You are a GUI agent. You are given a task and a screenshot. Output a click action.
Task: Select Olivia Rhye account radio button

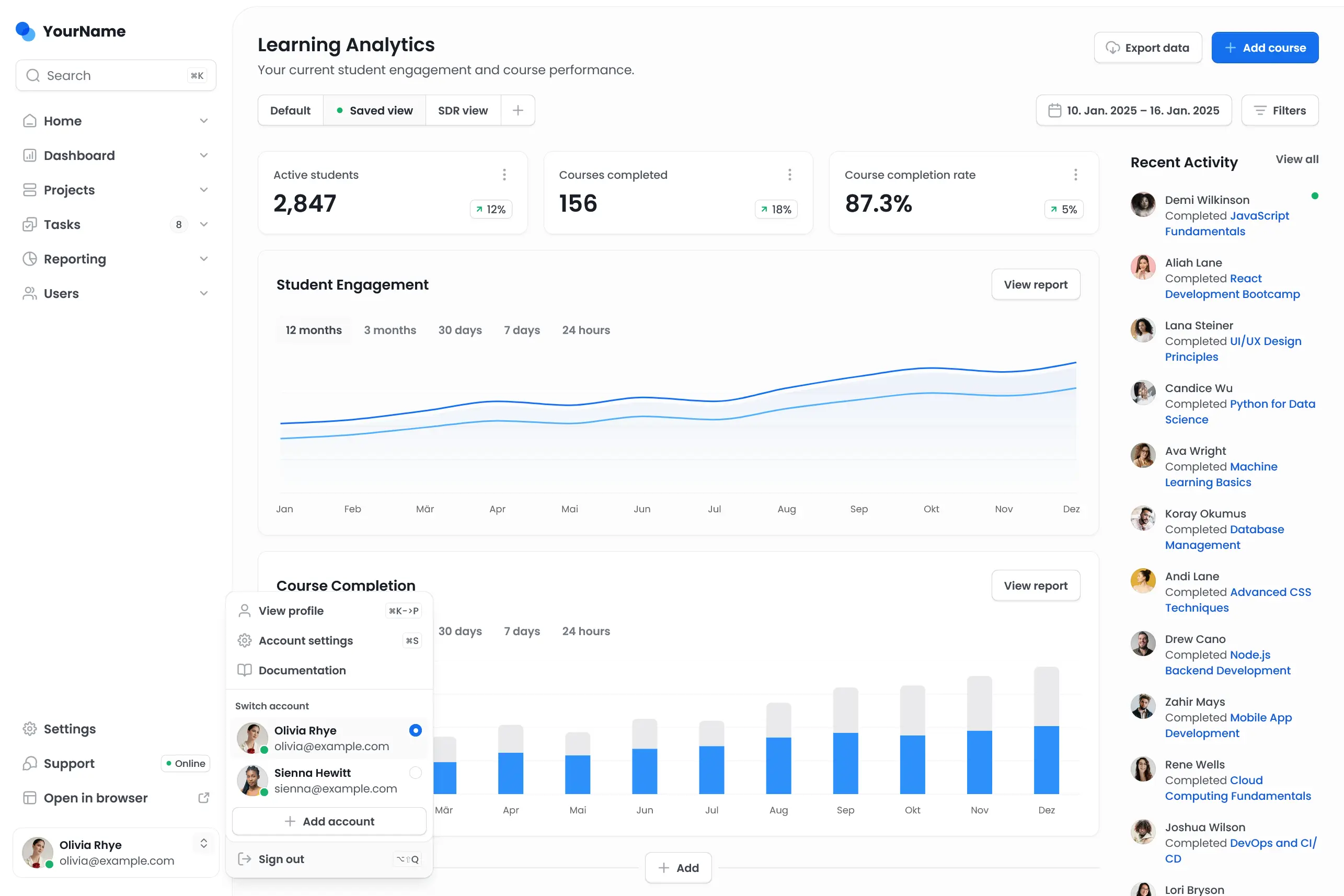(416, 730)
